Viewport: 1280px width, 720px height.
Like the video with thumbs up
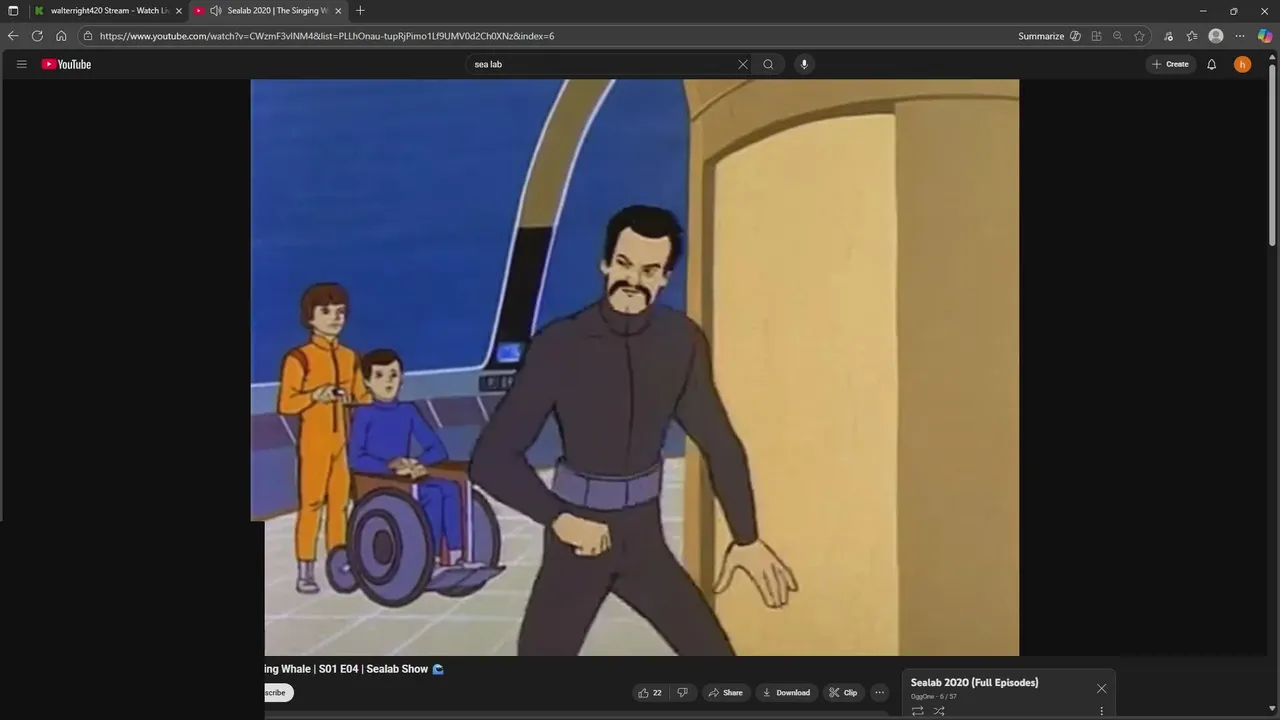(650, 692)
